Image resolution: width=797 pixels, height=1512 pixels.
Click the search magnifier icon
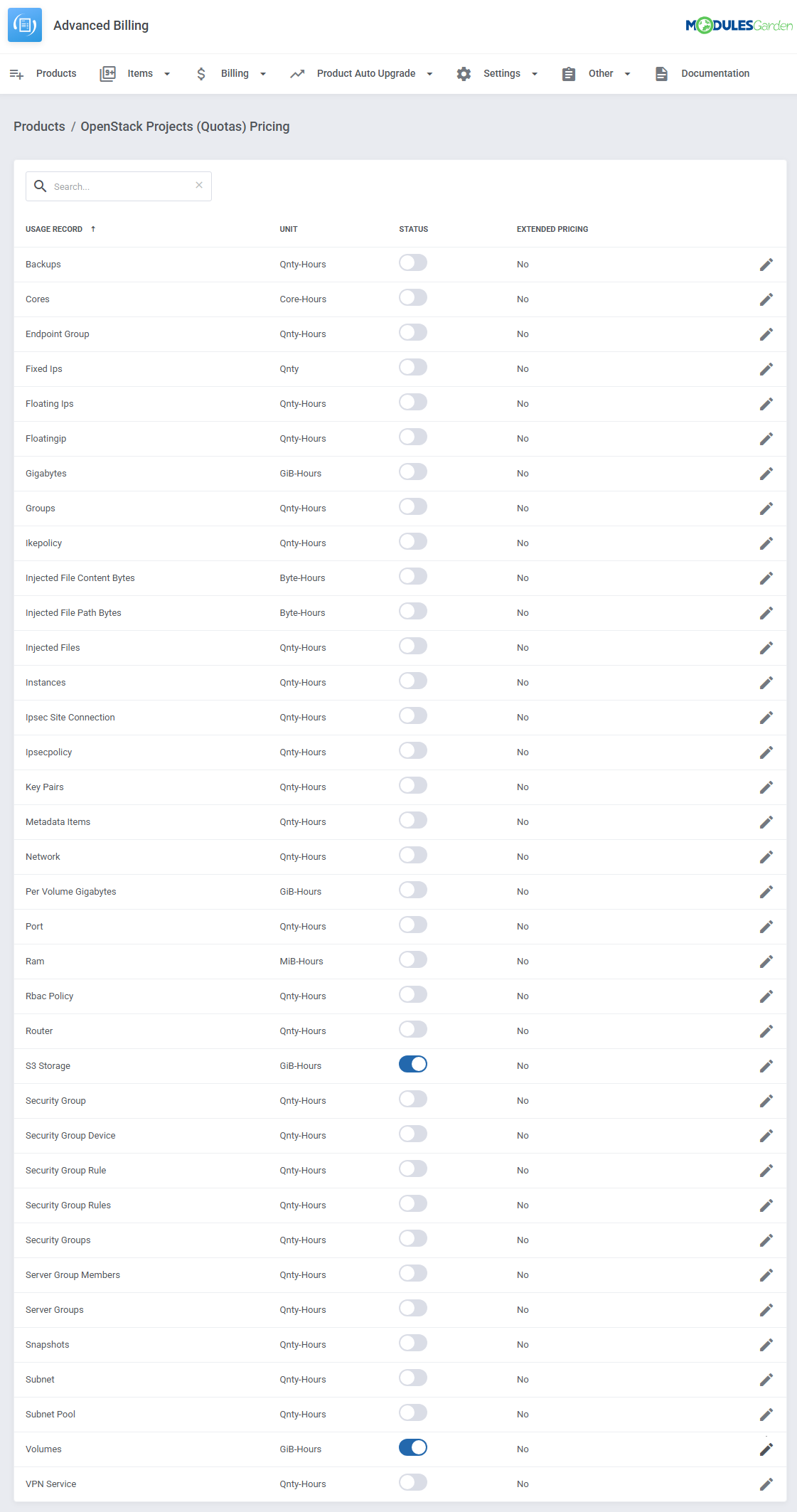[41, 186]
